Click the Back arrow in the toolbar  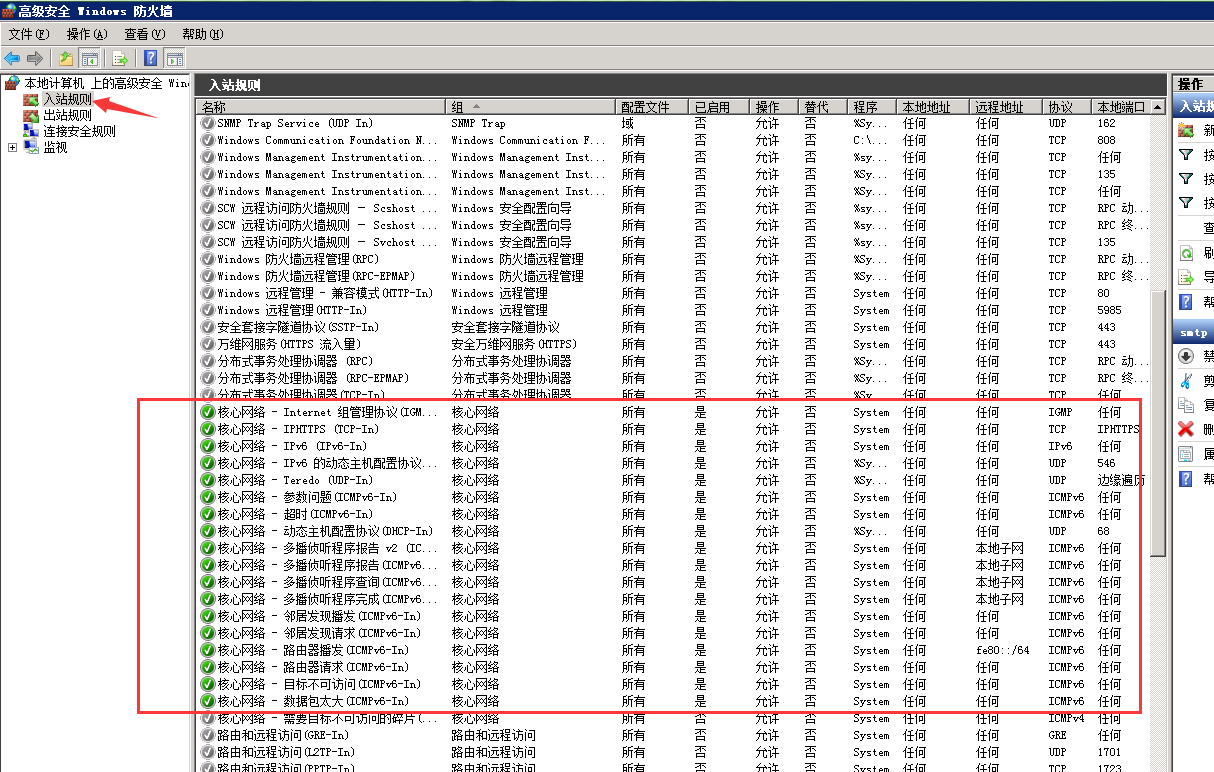12,58
